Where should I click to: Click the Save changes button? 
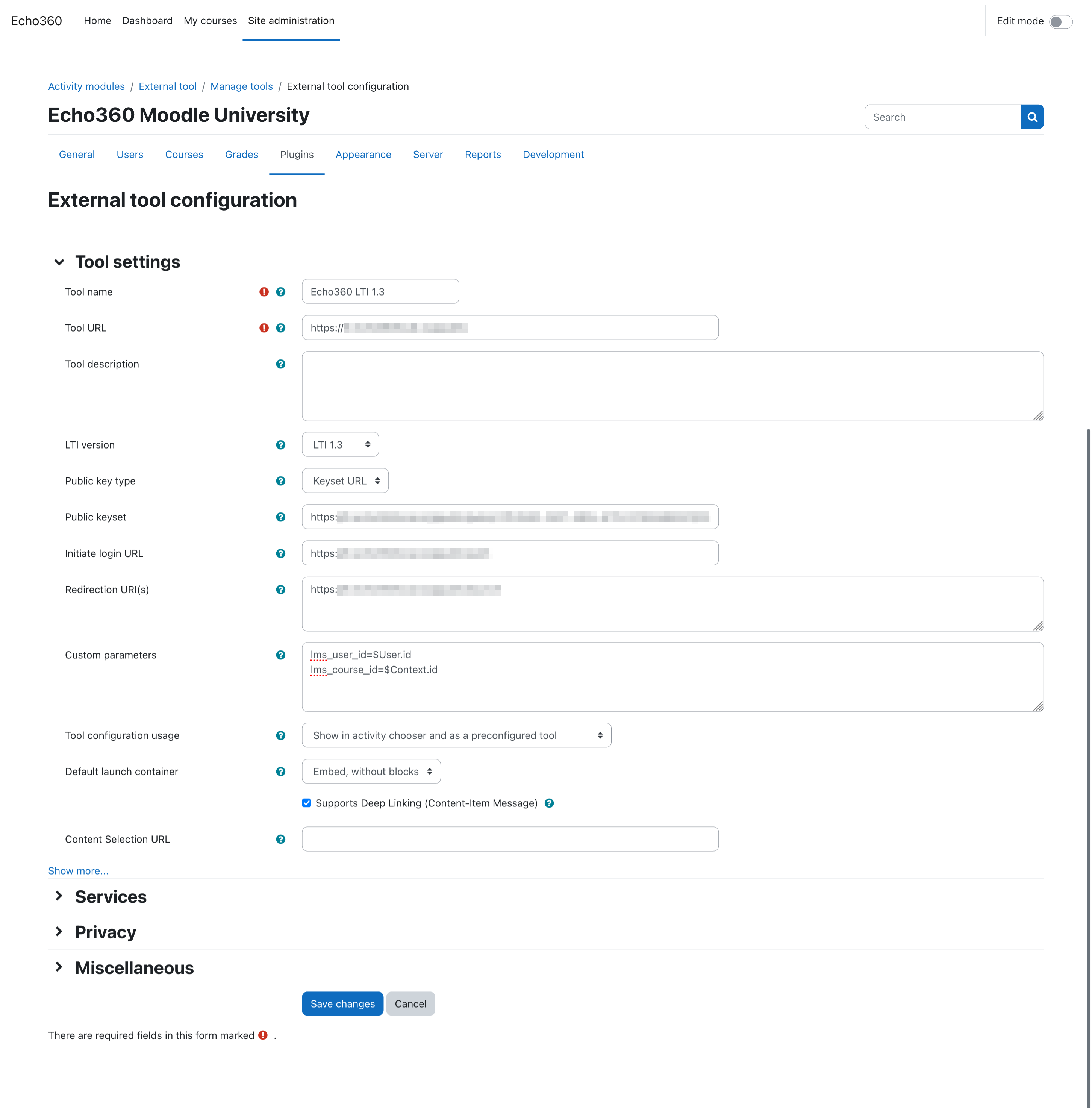click(x=342, y=1003)
